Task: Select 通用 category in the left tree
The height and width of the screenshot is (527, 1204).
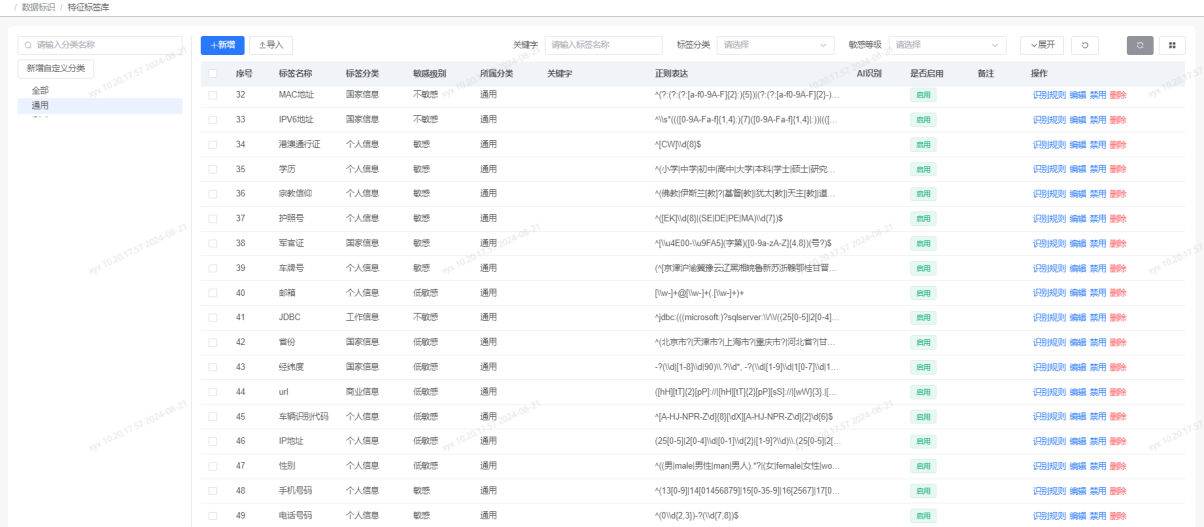Action: pyautogui.click(x=40, y=105)
